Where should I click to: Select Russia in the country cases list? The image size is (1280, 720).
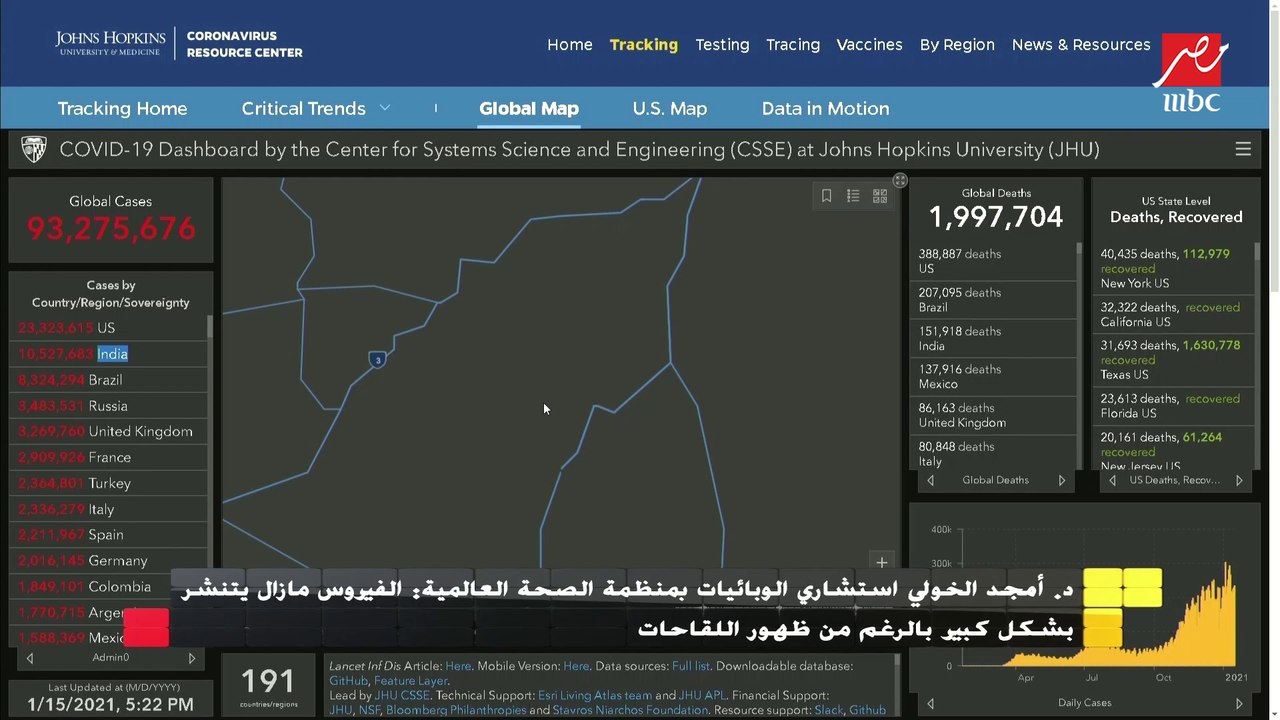(x=110, y=406)
